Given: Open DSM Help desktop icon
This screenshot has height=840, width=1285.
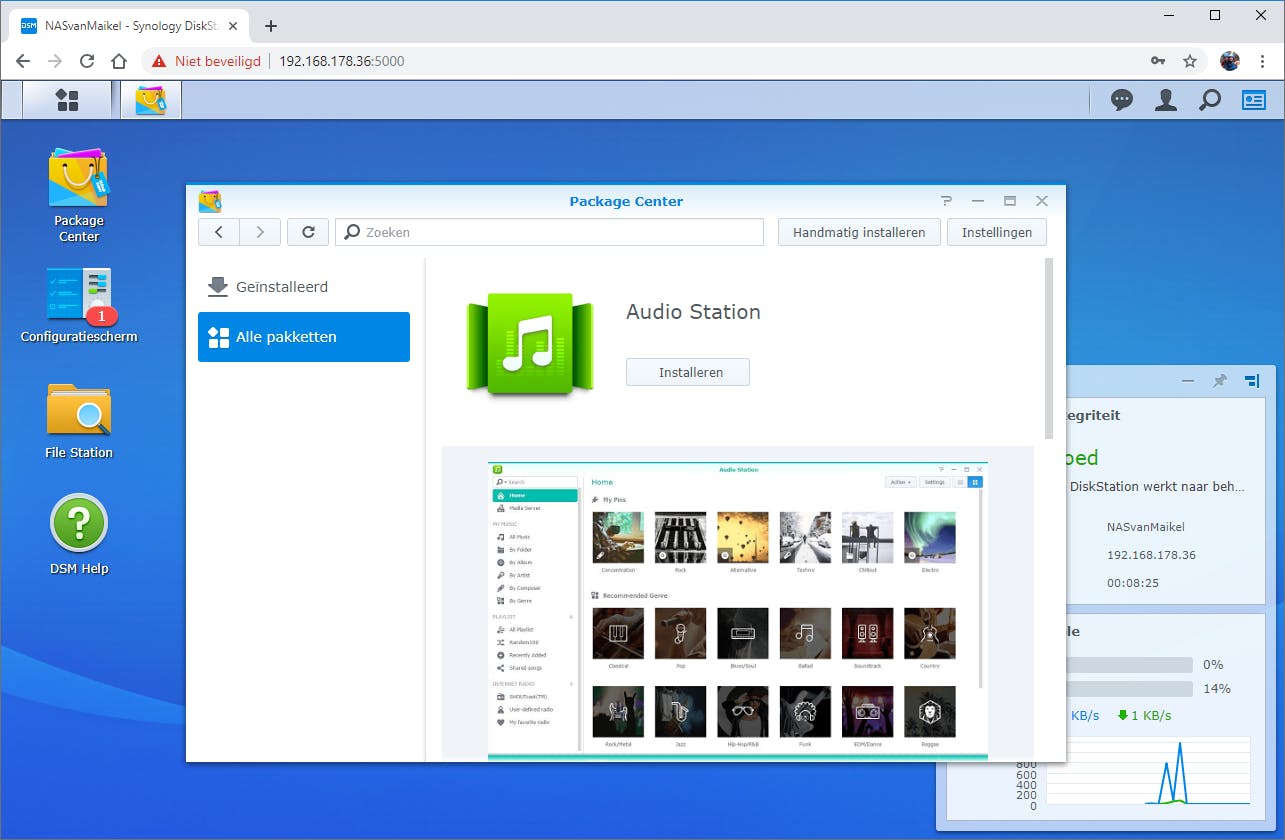Looking at the screenshot, I should coord(78,524).
